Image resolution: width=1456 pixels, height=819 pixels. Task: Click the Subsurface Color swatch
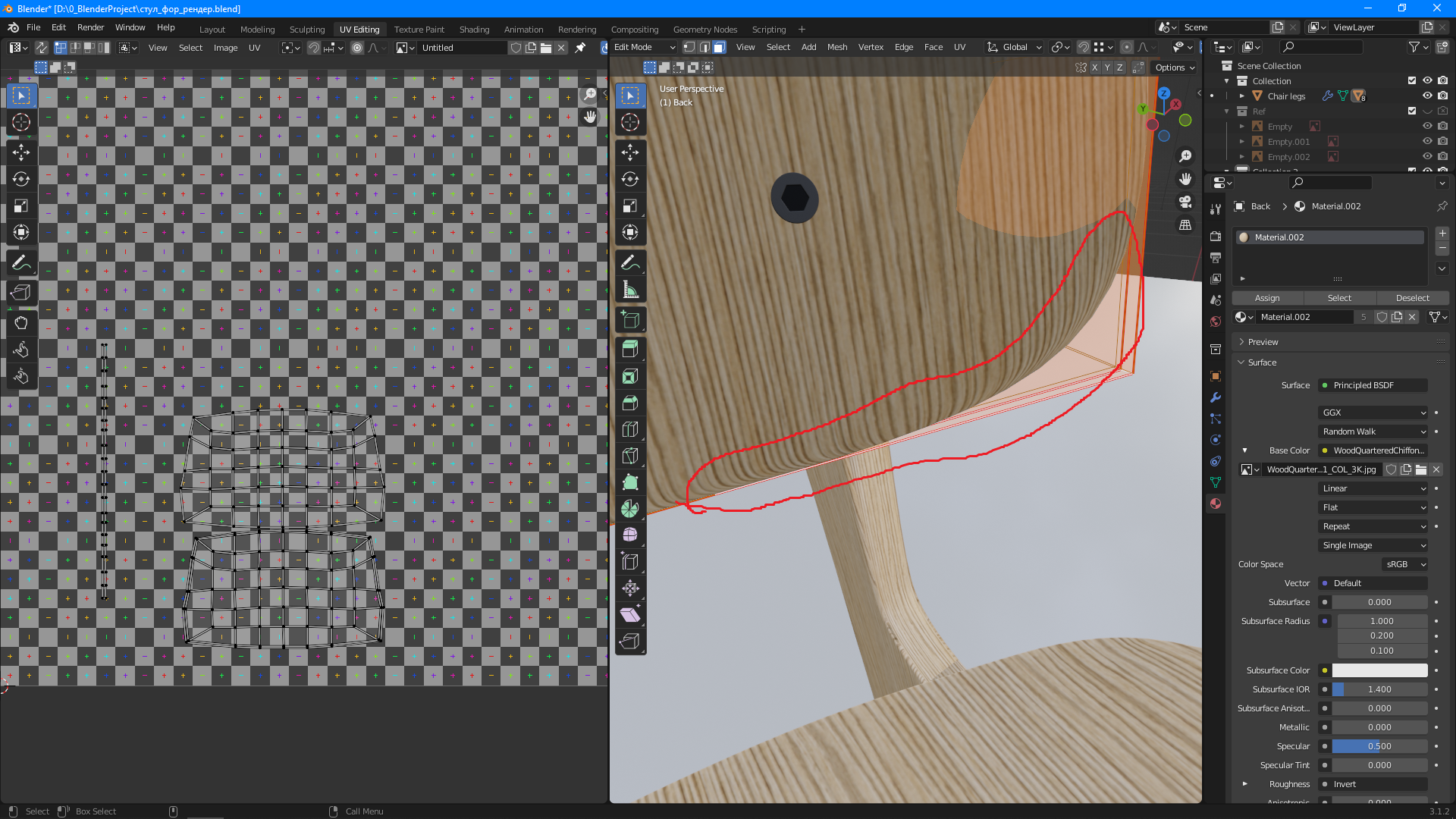(1379, 670)
